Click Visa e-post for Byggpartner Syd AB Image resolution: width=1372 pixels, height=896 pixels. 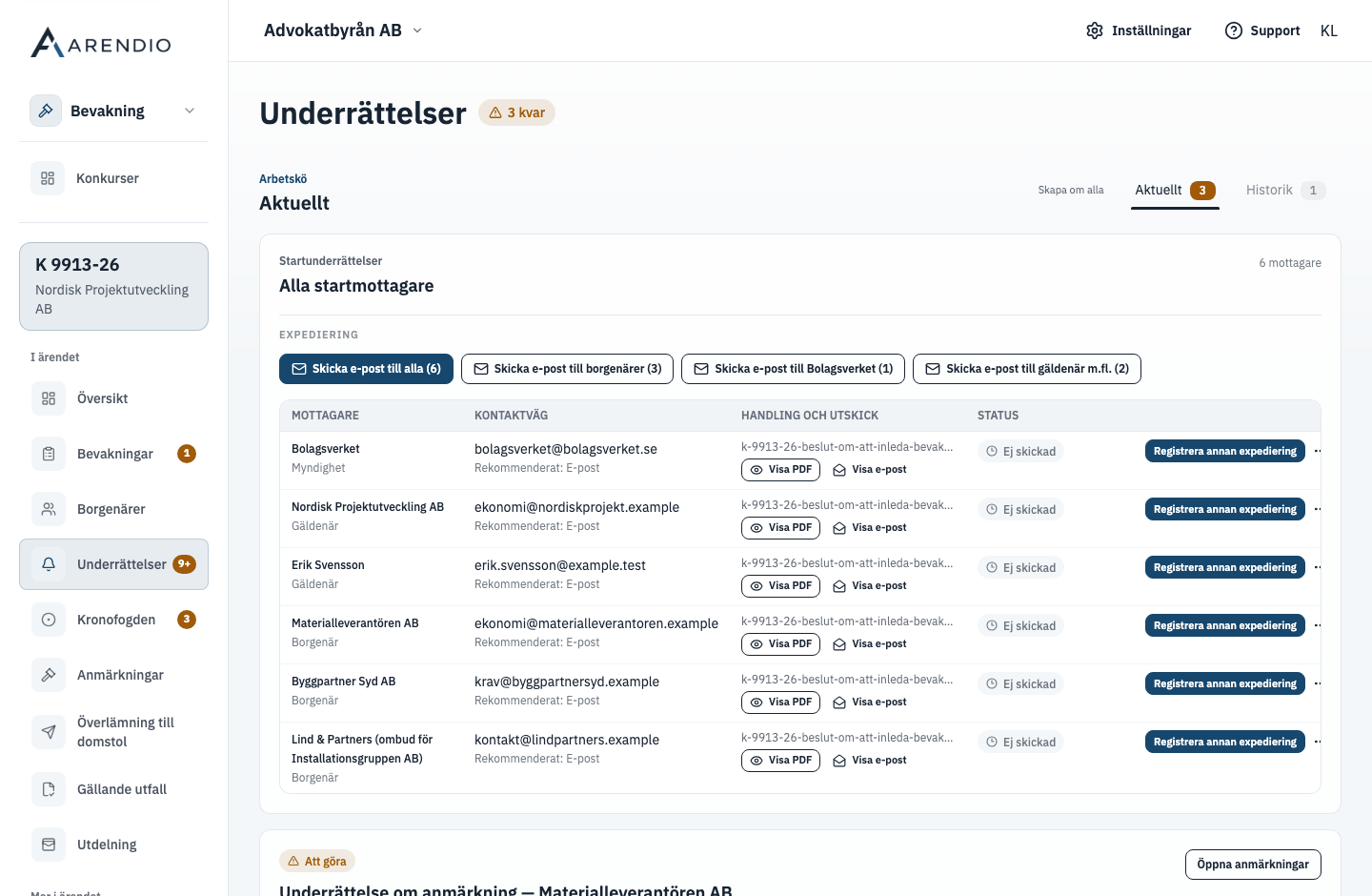[870, 703]
